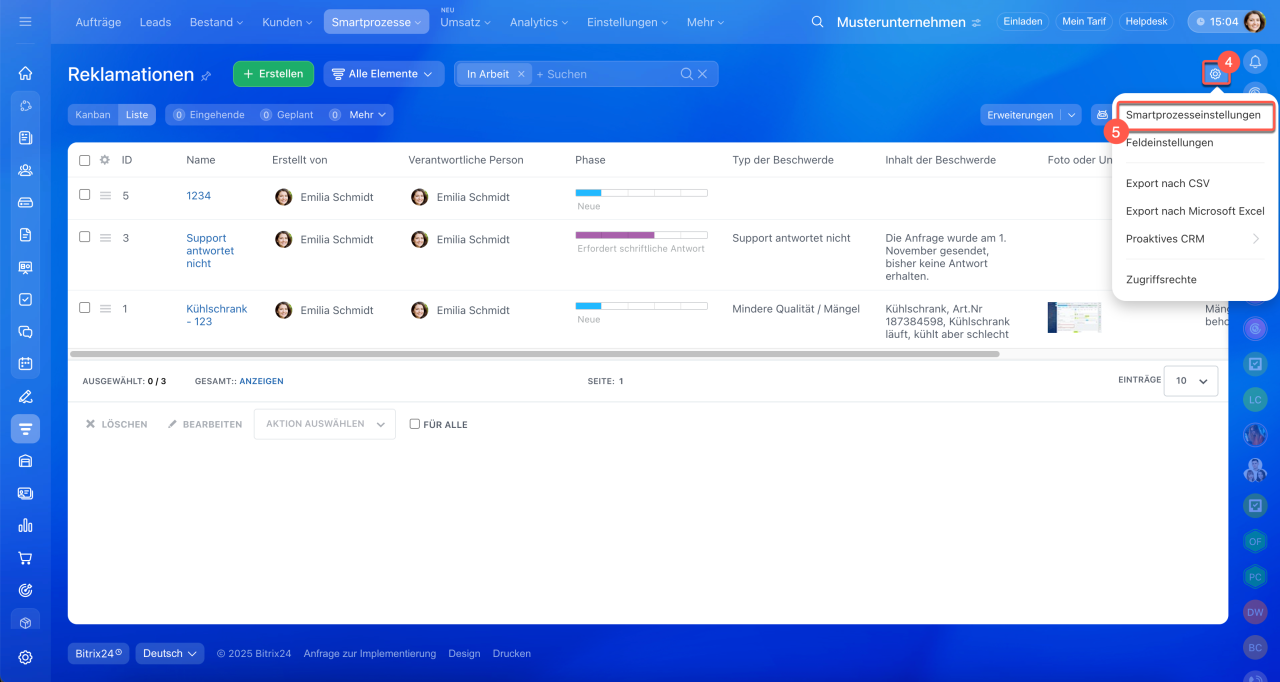Click the green Erstellen button
This screenshot has height=682, width=1280.
(x=273, y=74)
